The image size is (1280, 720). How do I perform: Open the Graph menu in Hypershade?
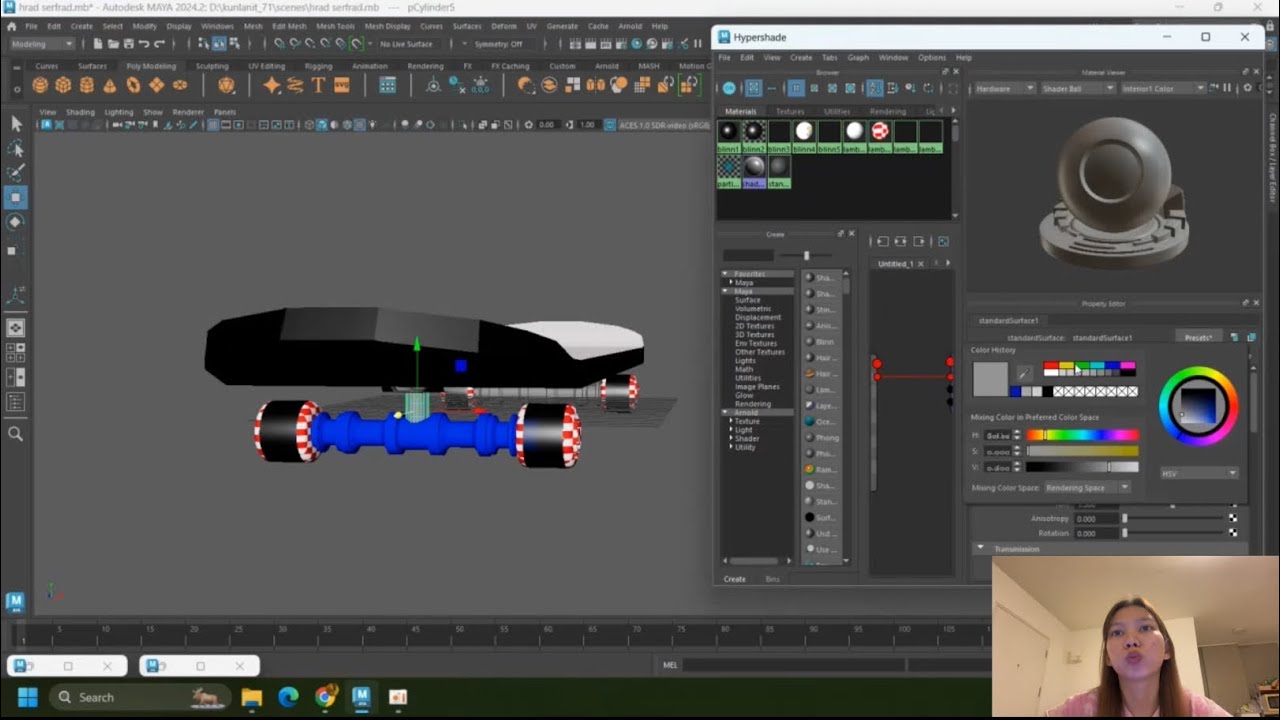point(858,58)
